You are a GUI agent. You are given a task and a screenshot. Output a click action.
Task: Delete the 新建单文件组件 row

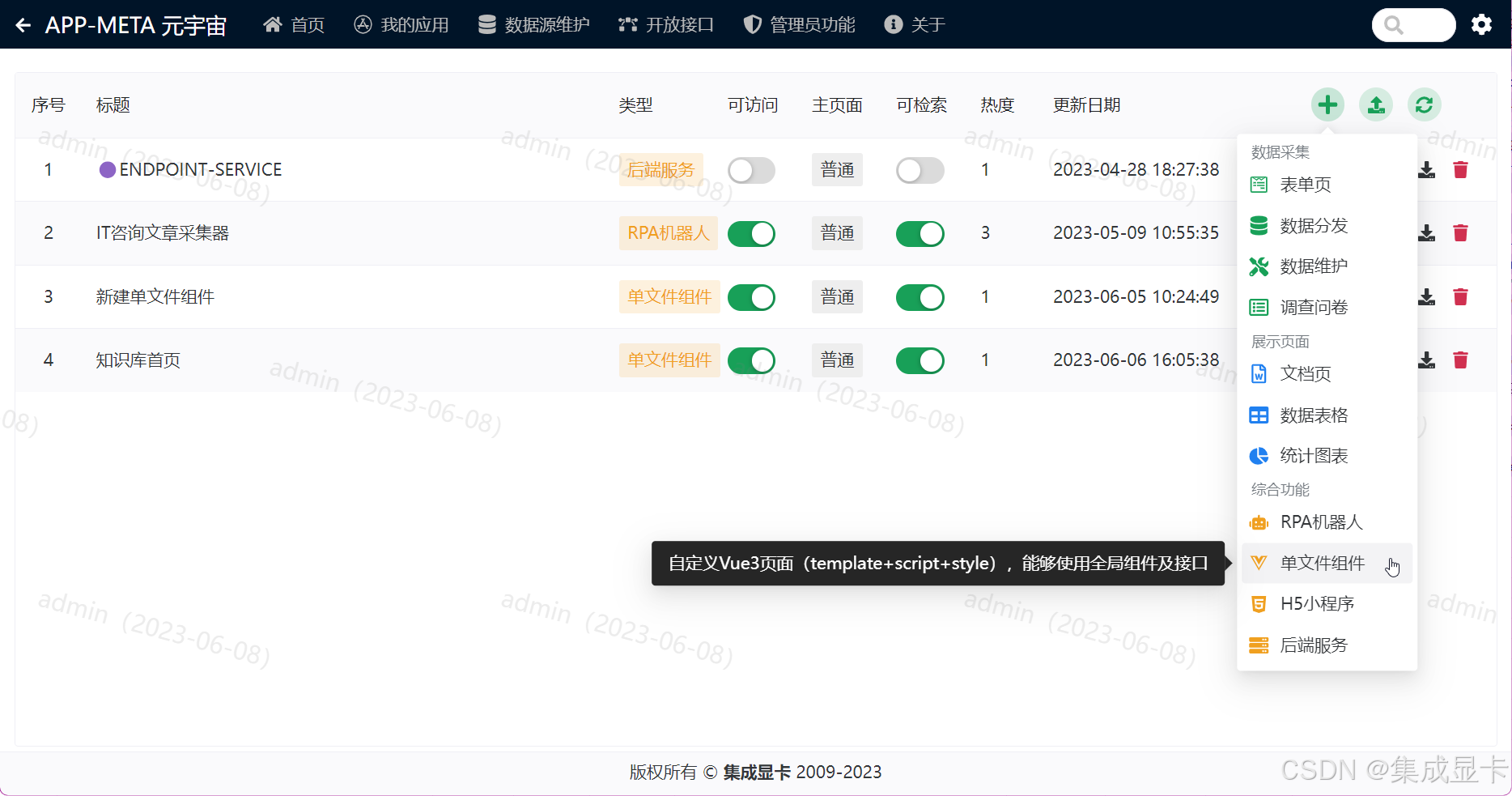[1460, 297]
